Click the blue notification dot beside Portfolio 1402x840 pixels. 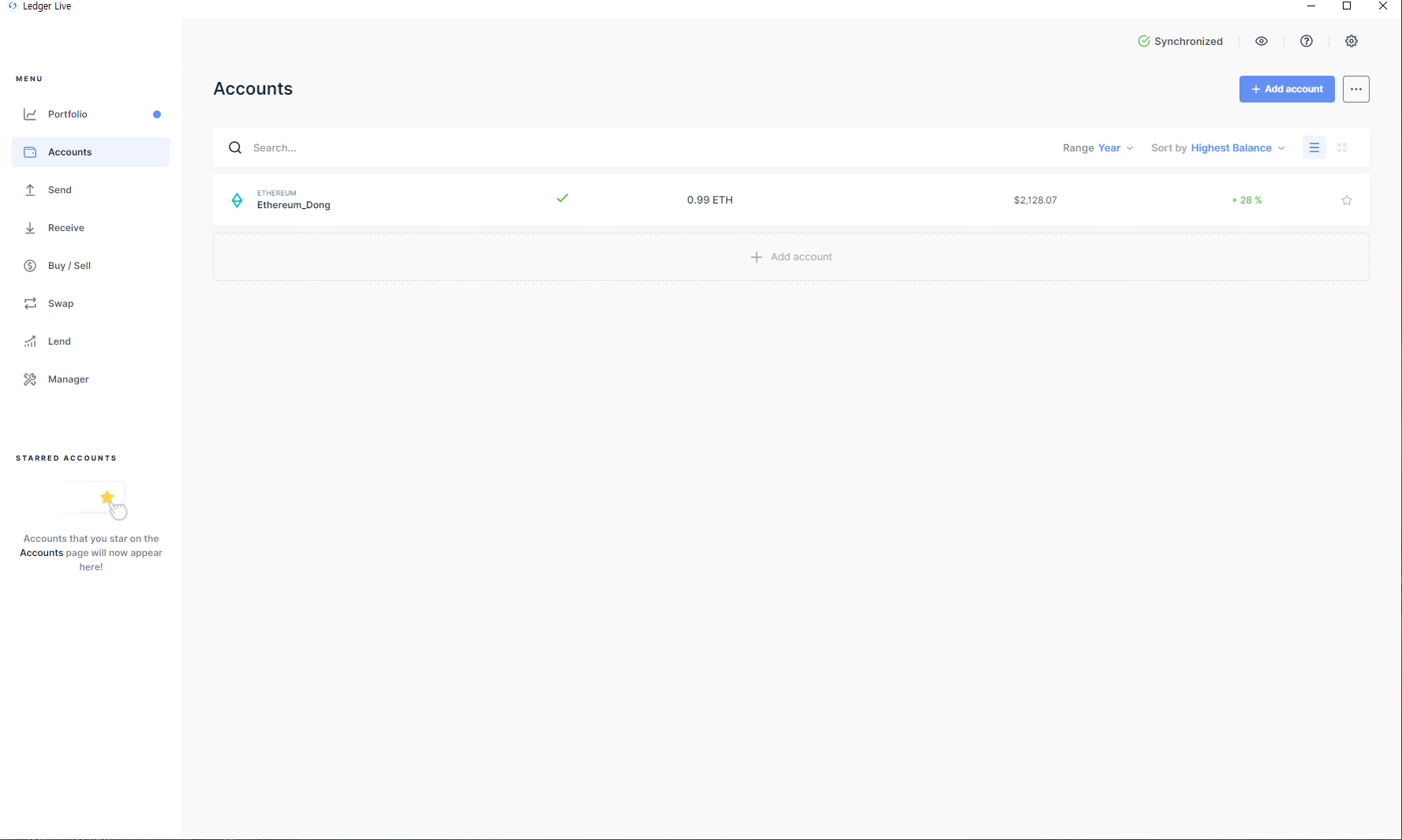click(x=157, y=114)
